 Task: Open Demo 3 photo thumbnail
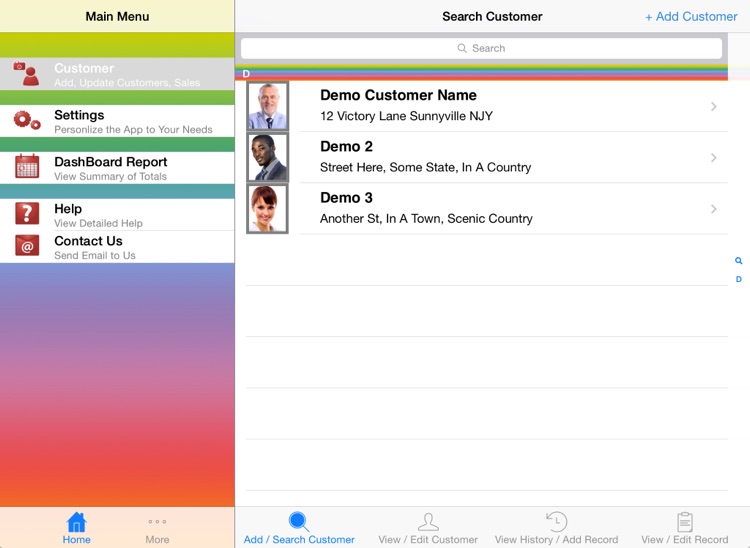267,209
